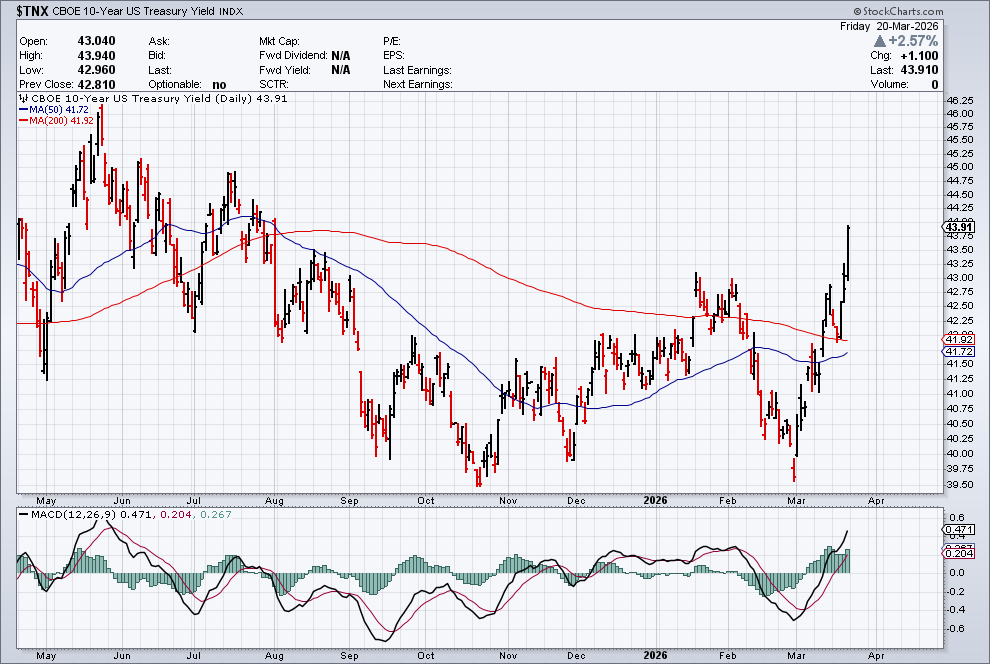Click the Fwd Yield N/A value

click(340, 70)
